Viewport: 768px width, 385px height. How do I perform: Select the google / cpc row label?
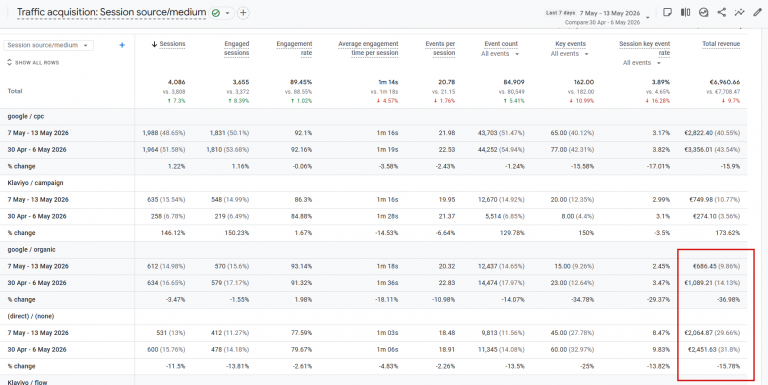(26, 117)
